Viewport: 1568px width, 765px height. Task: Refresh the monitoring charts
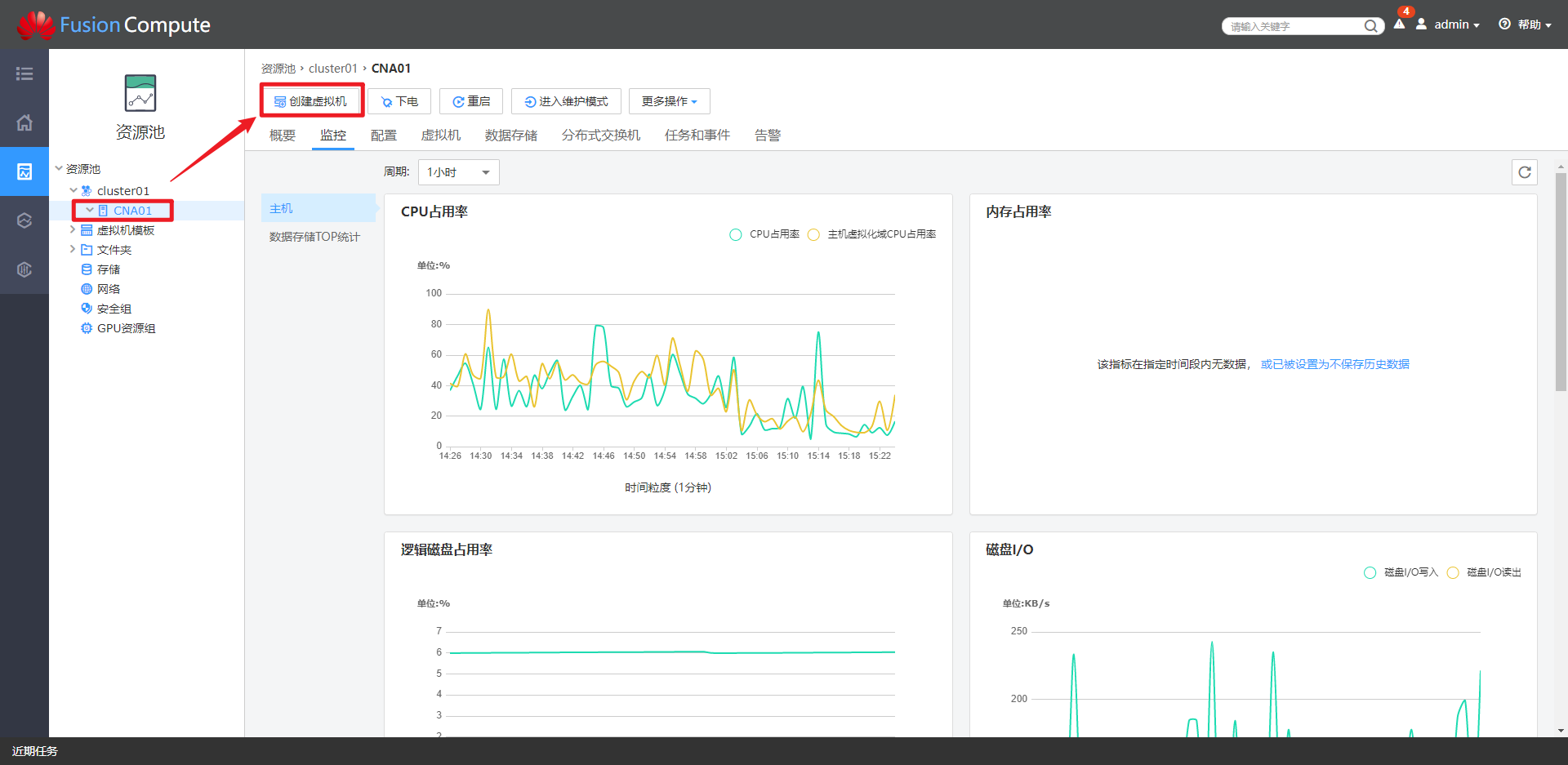point(1525,172)
